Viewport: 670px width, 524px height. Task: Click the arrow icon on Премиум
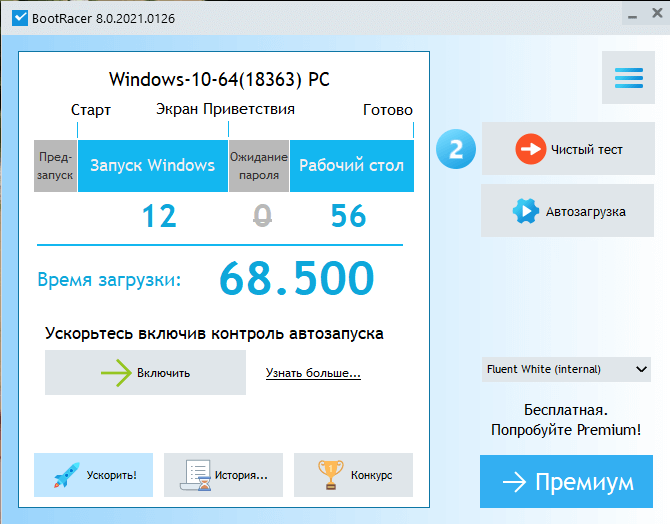(514, 482)
